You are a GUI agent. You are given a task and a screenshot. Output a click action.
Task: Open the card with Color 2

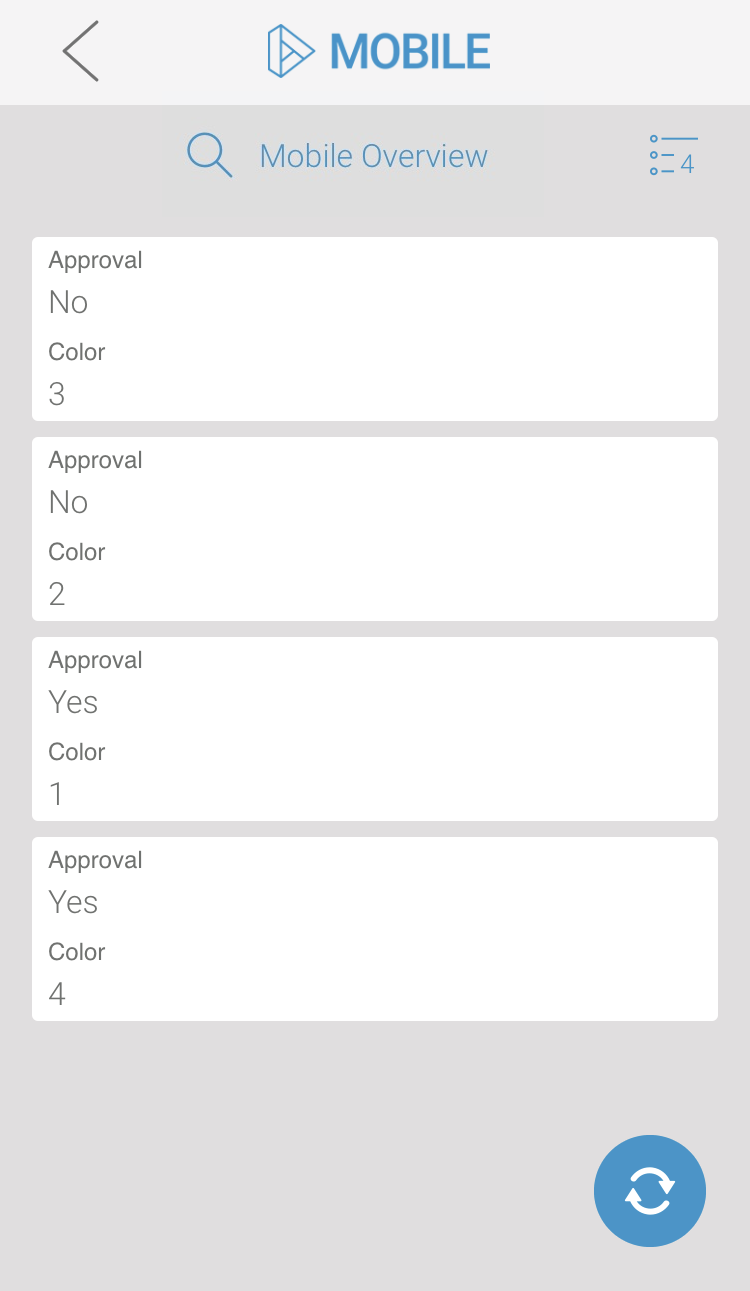(x=375, y=528)
